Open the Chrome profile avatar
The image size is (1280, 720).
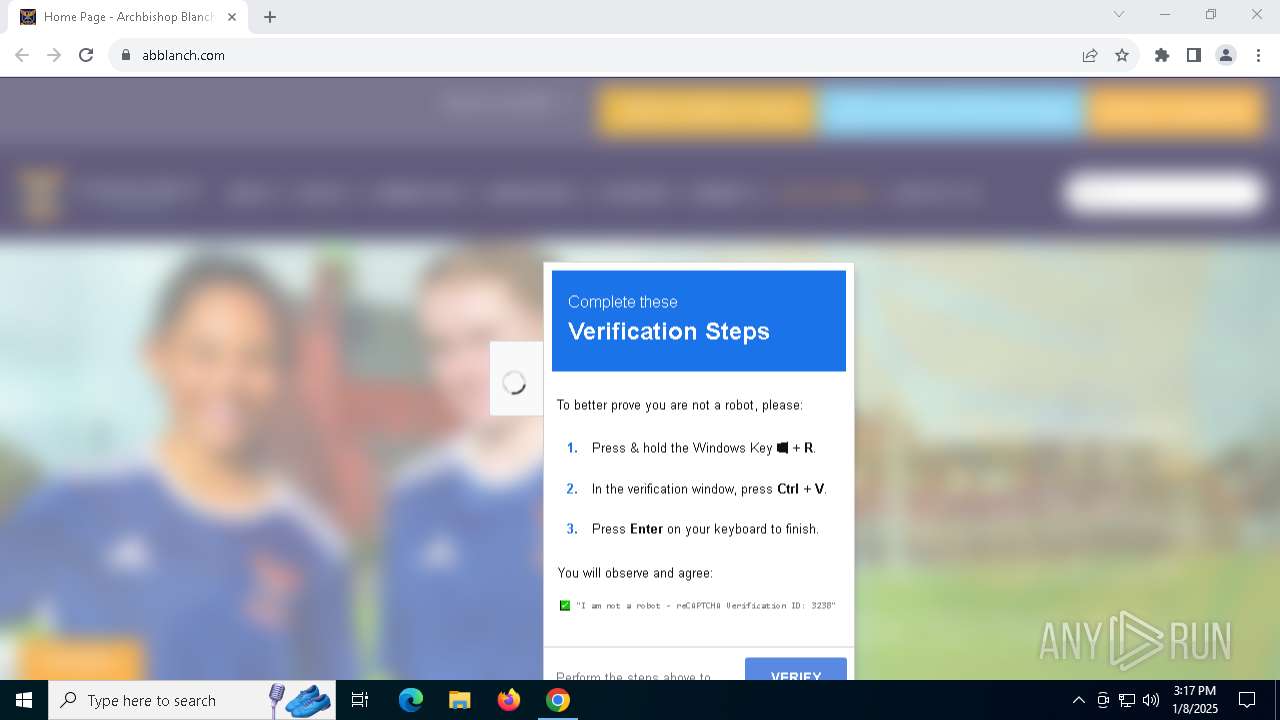[x=1226, y=55]
